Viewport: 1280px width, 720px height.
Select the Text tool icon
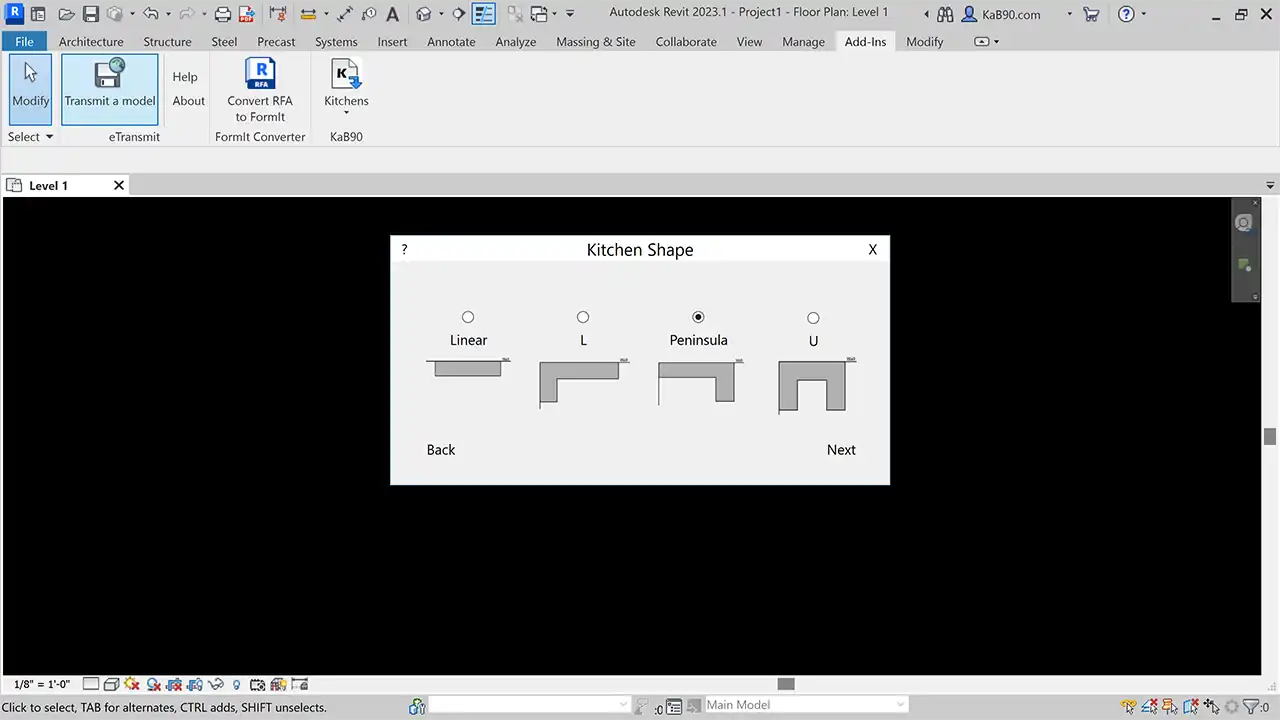point(393,14)
